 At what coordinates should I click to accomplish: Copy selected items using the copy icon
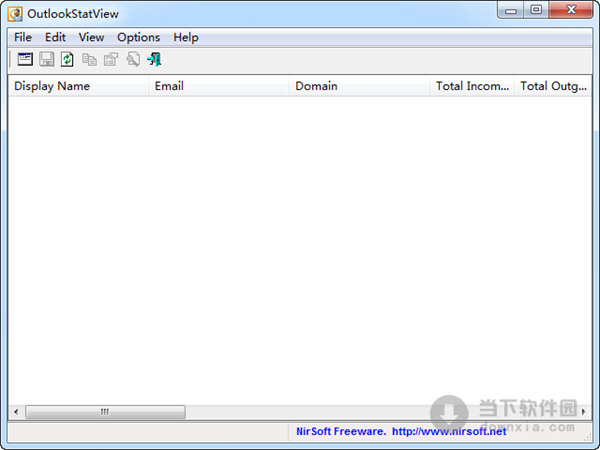[89, 59]
